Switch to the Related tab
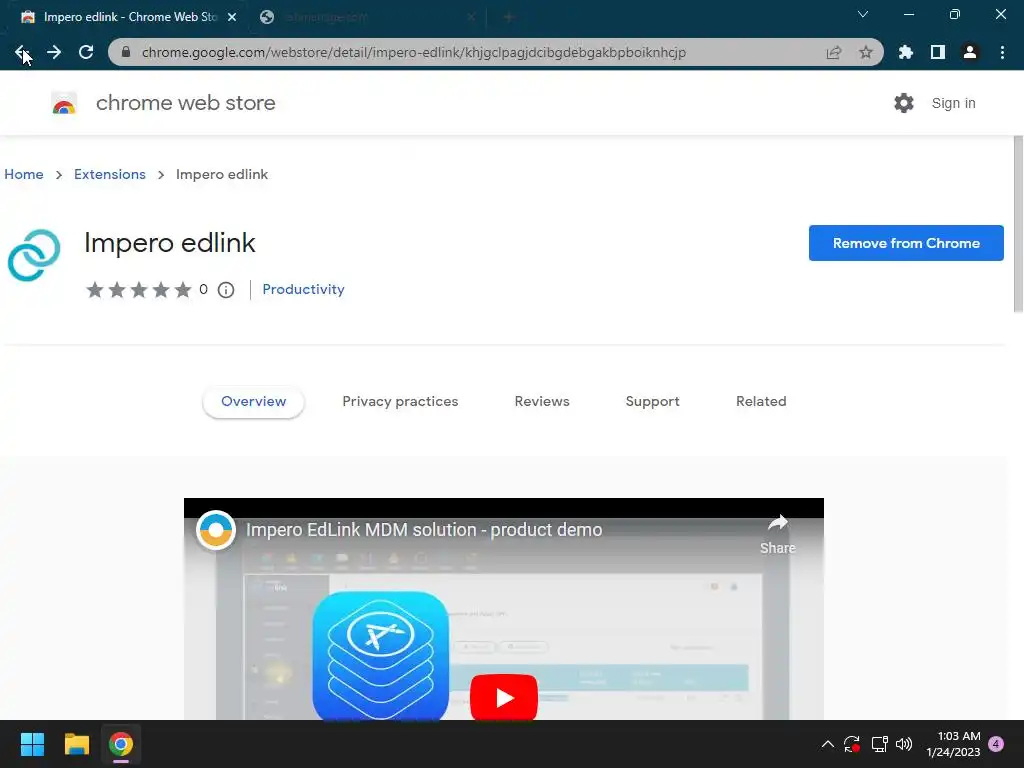Viewport: 1024px width, 768px height. pyautogui.click(x=761, y=402)
